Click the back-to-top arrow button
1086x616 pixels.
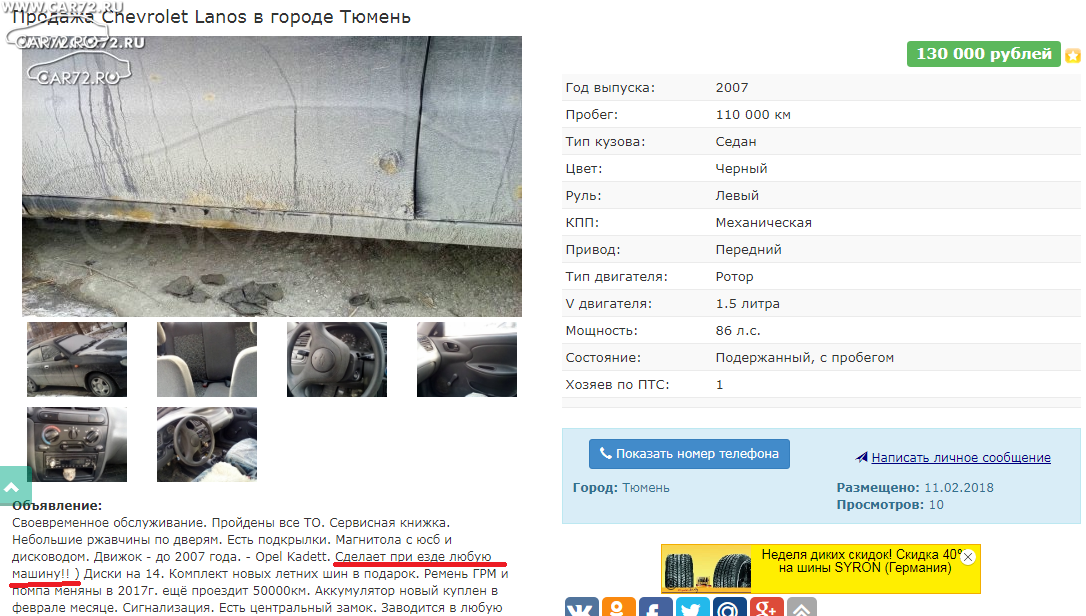point(14,487)
